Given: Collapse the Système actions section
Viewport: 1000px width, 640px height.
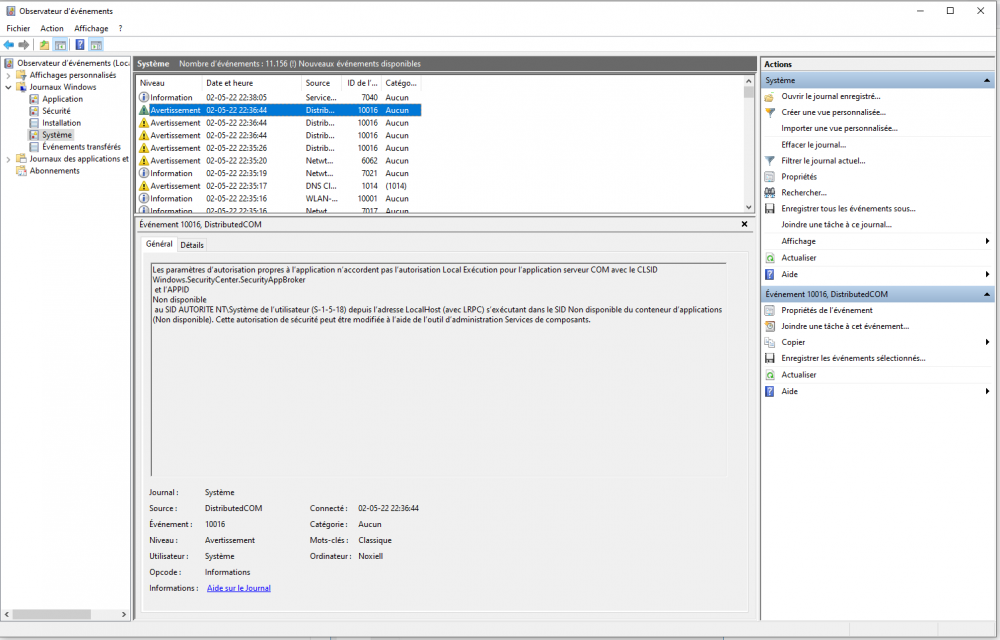Looking at the screenshot, I should pyautogui.click(x=988, y=80).
